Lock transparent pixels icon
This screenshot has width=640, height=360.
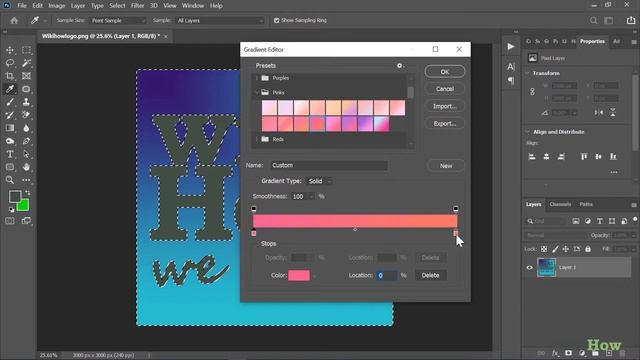pyautogui.click(x=544, y=249)
